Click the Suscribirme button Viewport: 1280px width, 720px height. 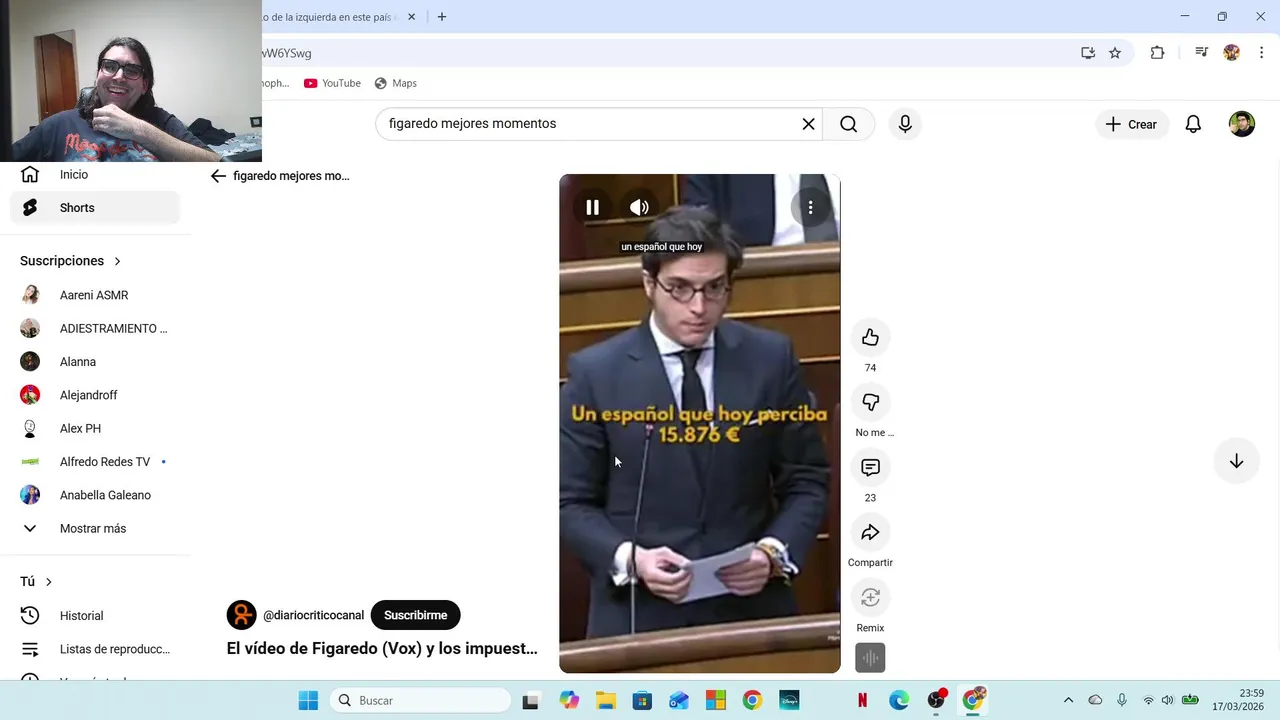pyautogui.click(x=415, y=615)
